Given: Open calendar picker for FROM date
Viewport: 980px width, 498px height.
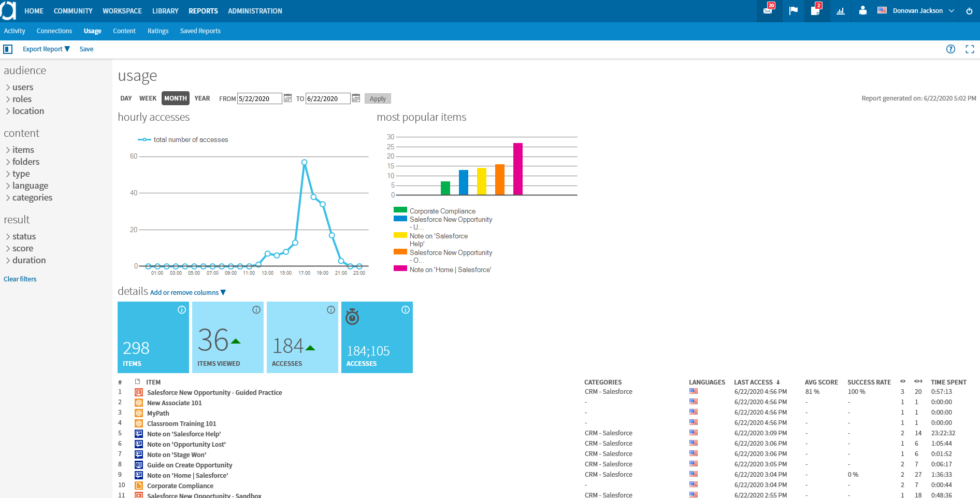Looking at the screenshot, I should (x=288, y=99).
